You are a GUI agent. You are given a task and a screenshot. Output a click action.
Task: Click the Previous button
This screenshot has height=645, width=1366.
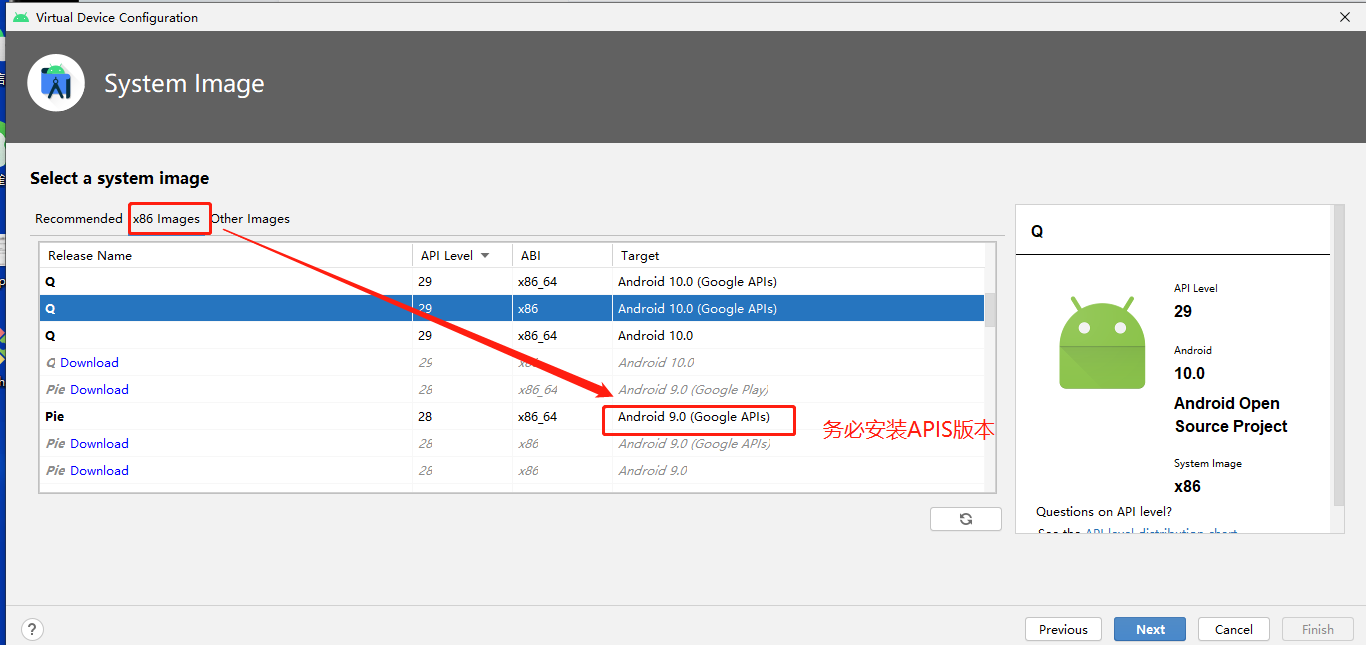pyautogui.click(x=1063, y=629)
